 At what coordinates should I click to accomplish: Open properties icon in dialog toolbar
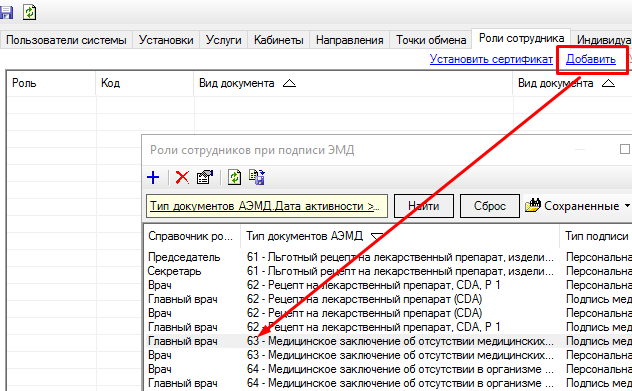205,177
